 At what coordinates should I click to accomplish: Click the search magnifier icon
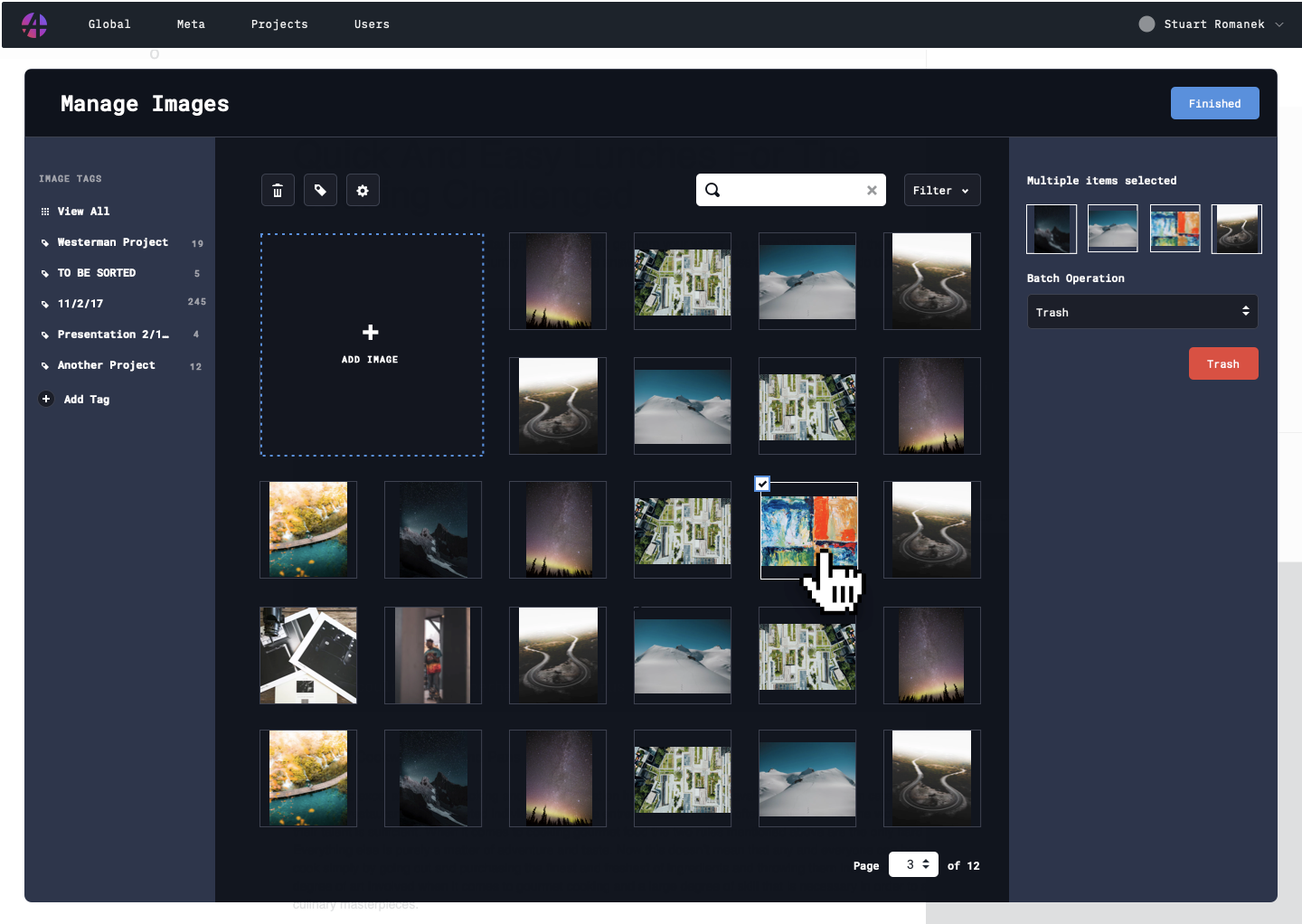pyautogui.click(x=712, y=190)
